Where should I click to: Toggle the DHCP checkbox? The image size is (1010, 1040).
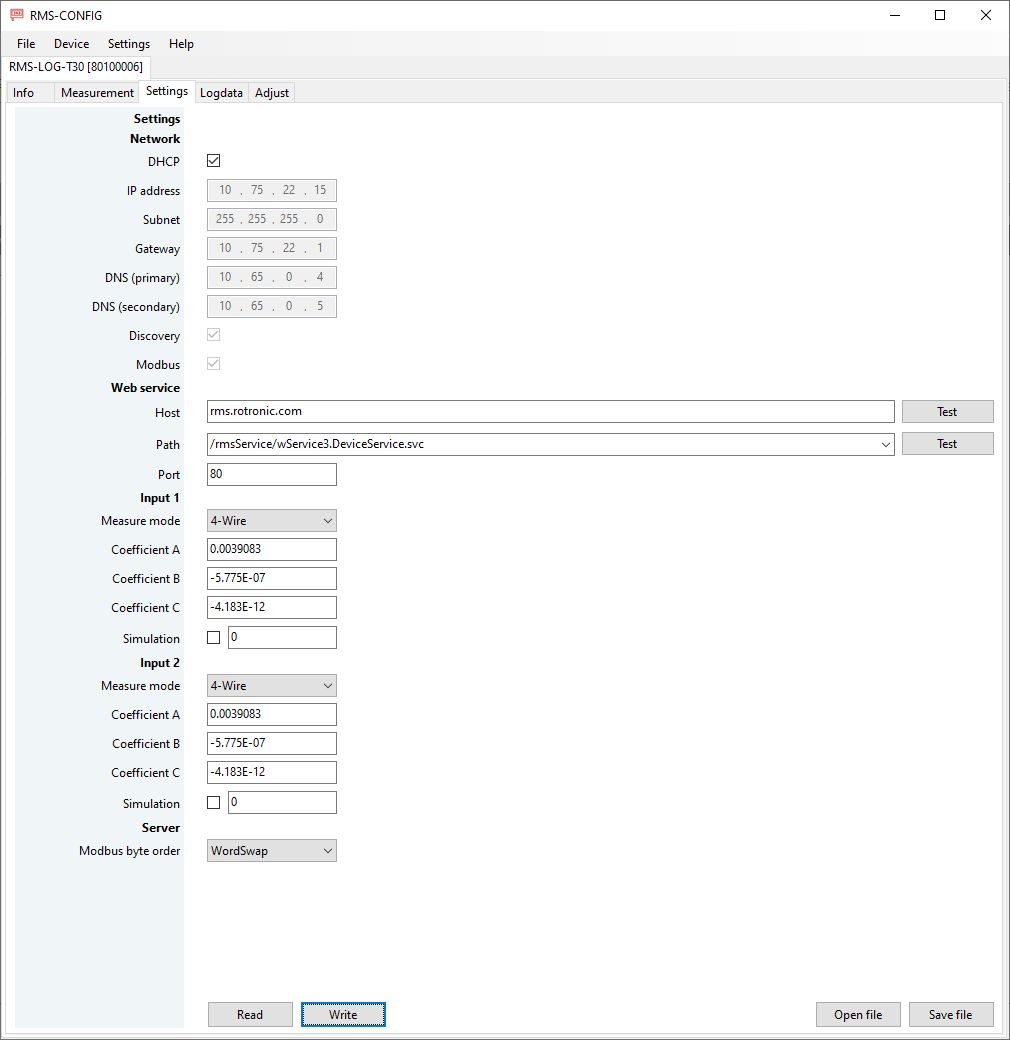[x=214, y=161]
